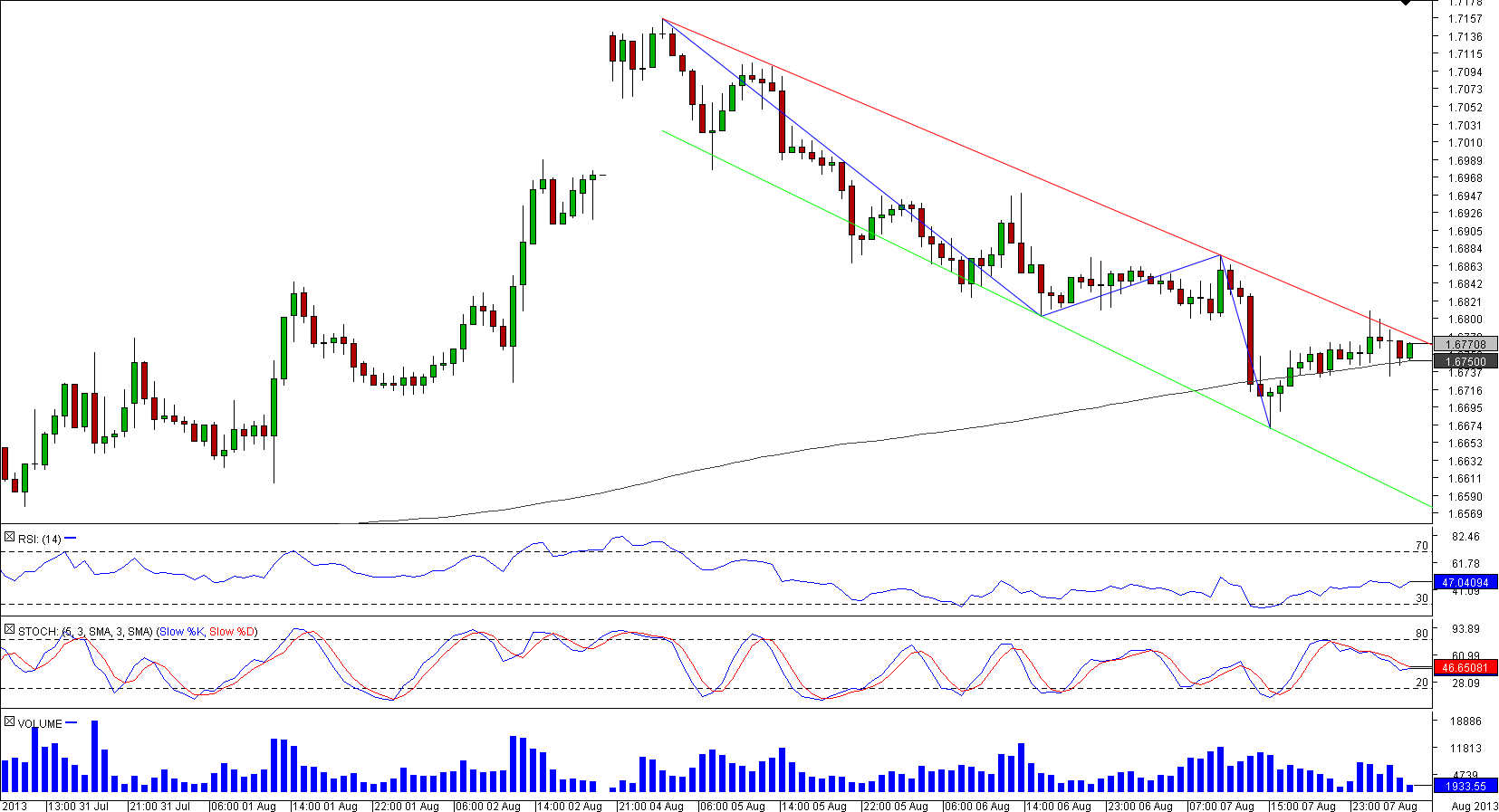Click the Aug 2013 label at axis corner
This screenshot has height=812, width=1499.
(x=1474, y=806)
